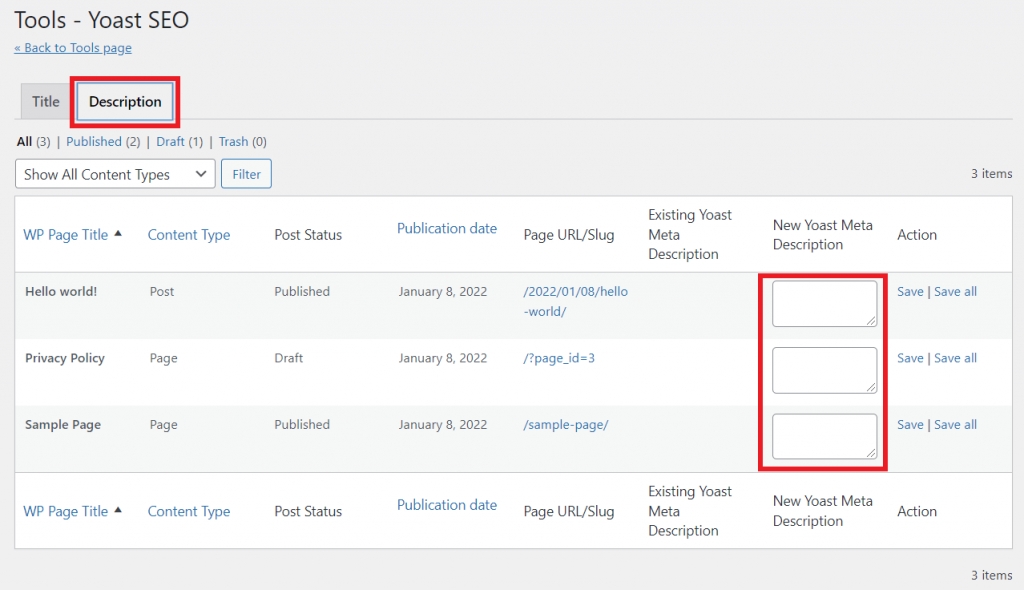The height and width of the screenshot is (590, 1024).
Task: Filter by Published posts
Action: pyautogui.click(x=93, y=142)
